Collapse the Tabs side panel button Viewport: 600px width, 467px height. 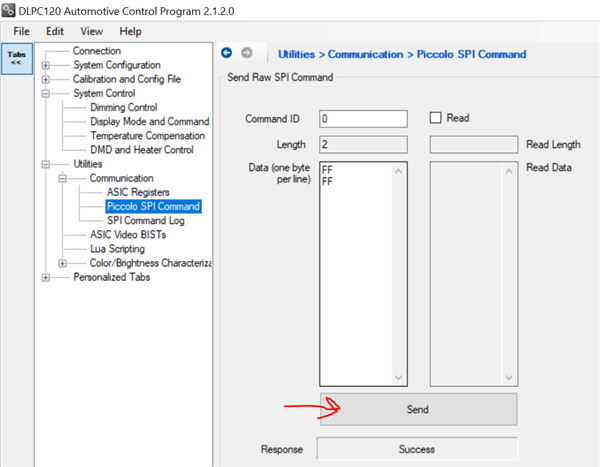point(16,58)
